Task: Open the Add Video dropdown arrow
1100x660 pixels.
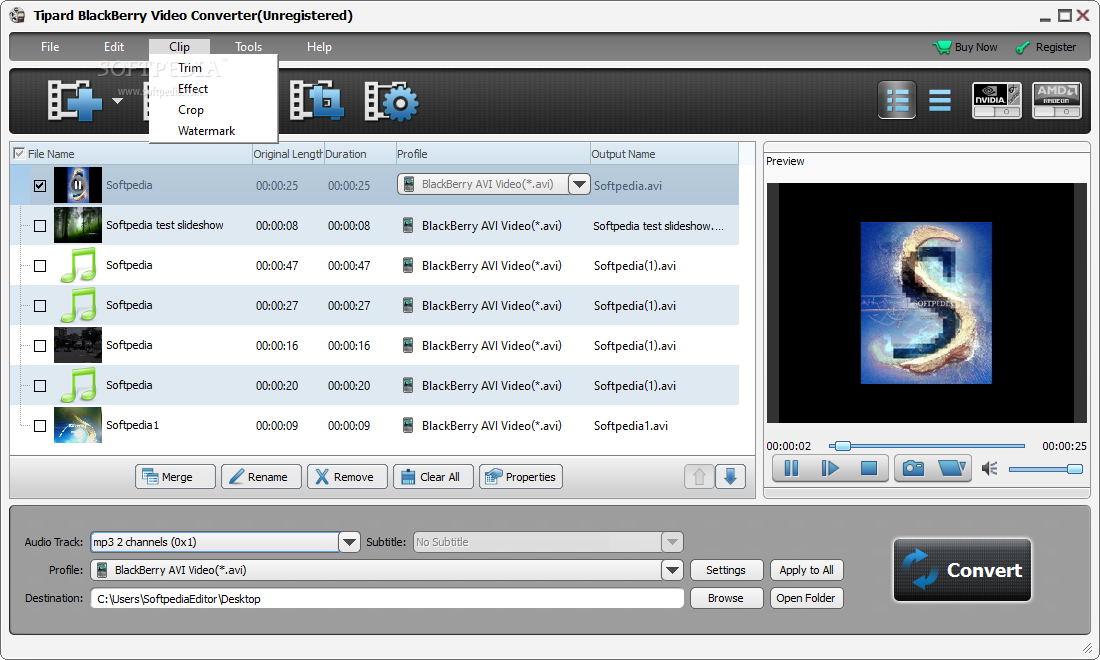Action: click(118, 101)
